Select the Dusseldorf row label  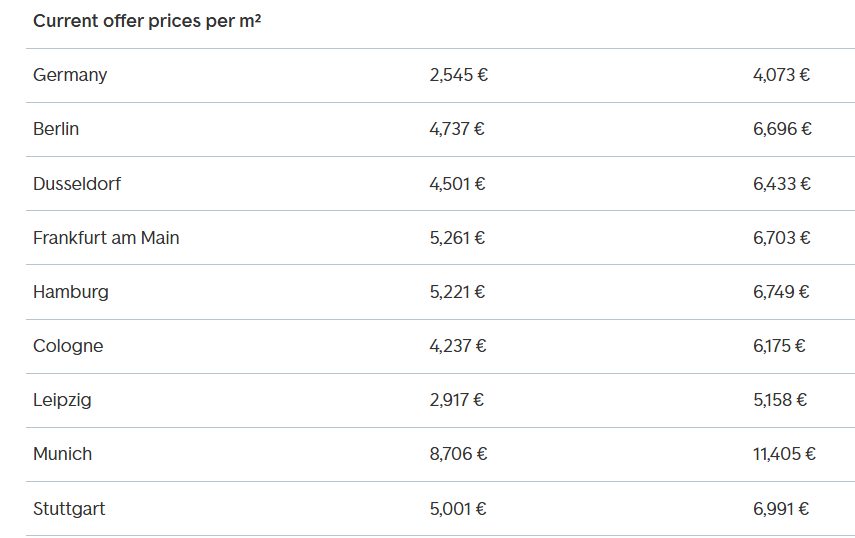pyautogui.click(x=77, y=184)
